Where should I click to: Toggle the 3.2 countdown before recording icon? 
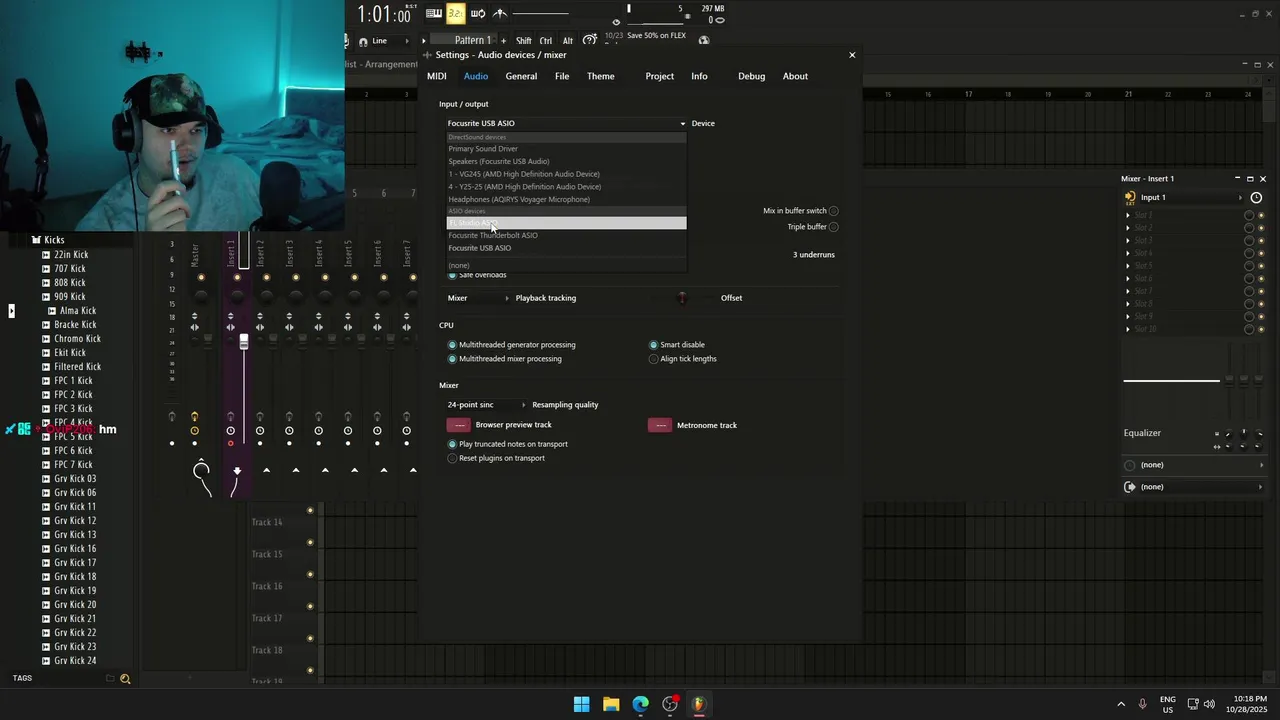tap(455, 13)
